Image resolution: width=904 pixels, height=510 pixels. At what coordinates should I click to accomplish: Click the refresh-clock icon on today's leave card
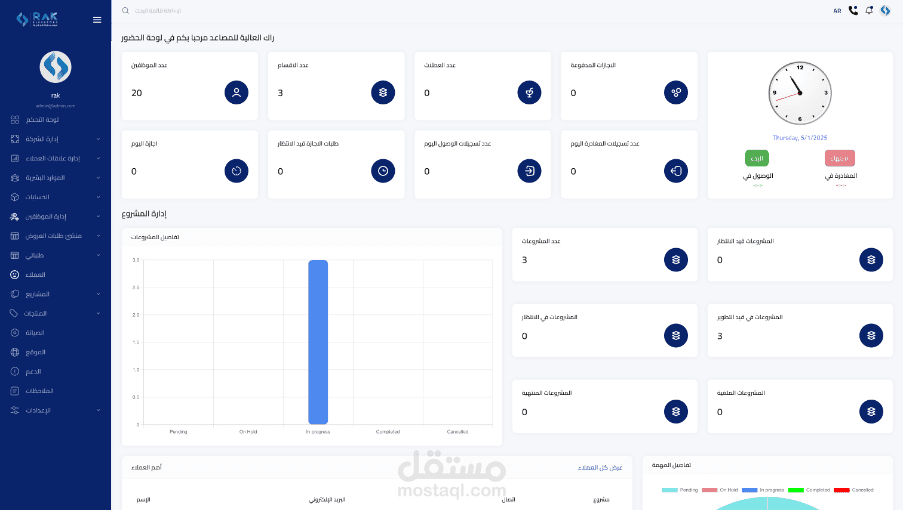pos(236,171)
